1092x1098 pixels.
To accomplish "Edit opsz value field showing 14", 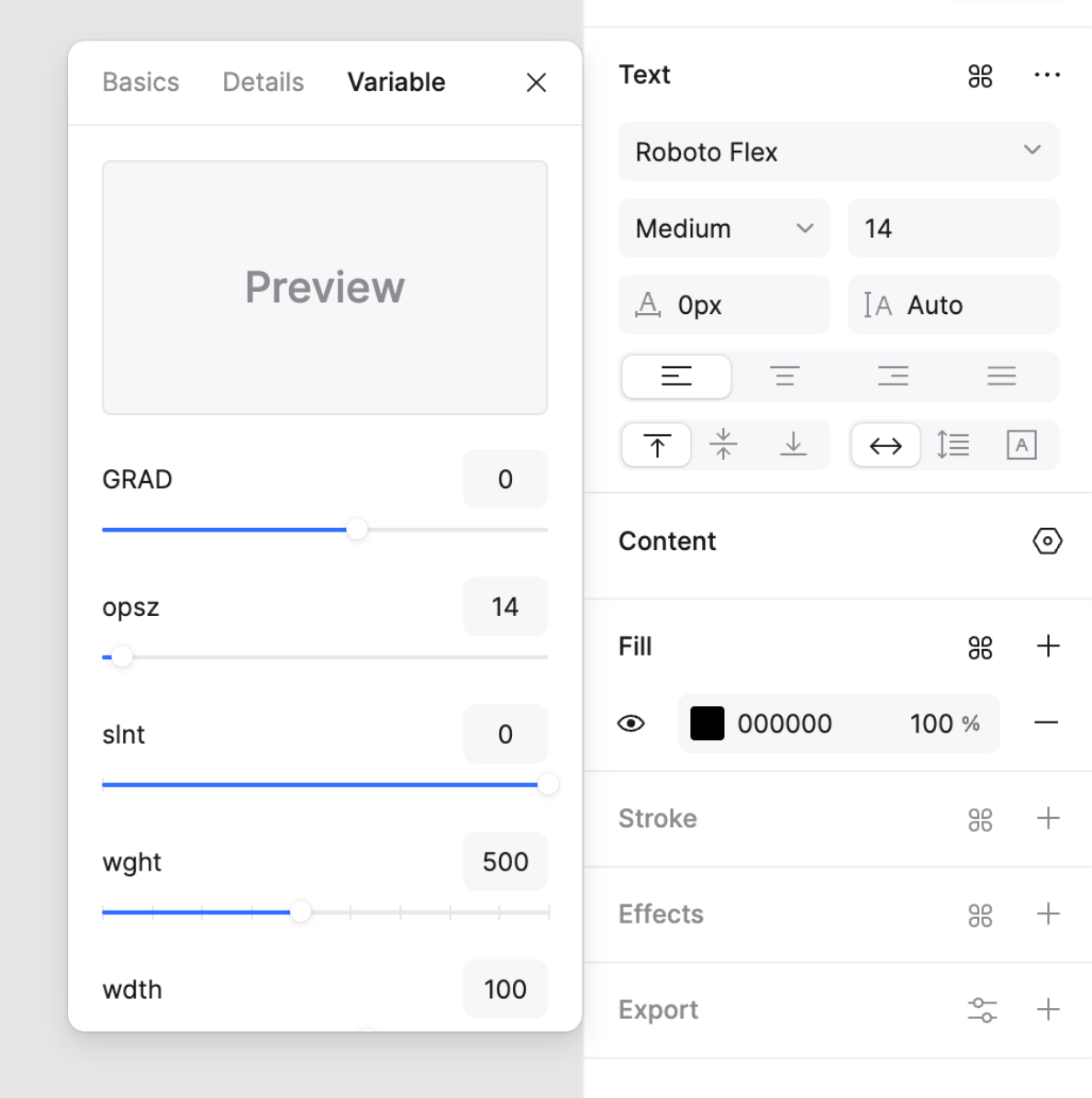I will click(506, 607).
